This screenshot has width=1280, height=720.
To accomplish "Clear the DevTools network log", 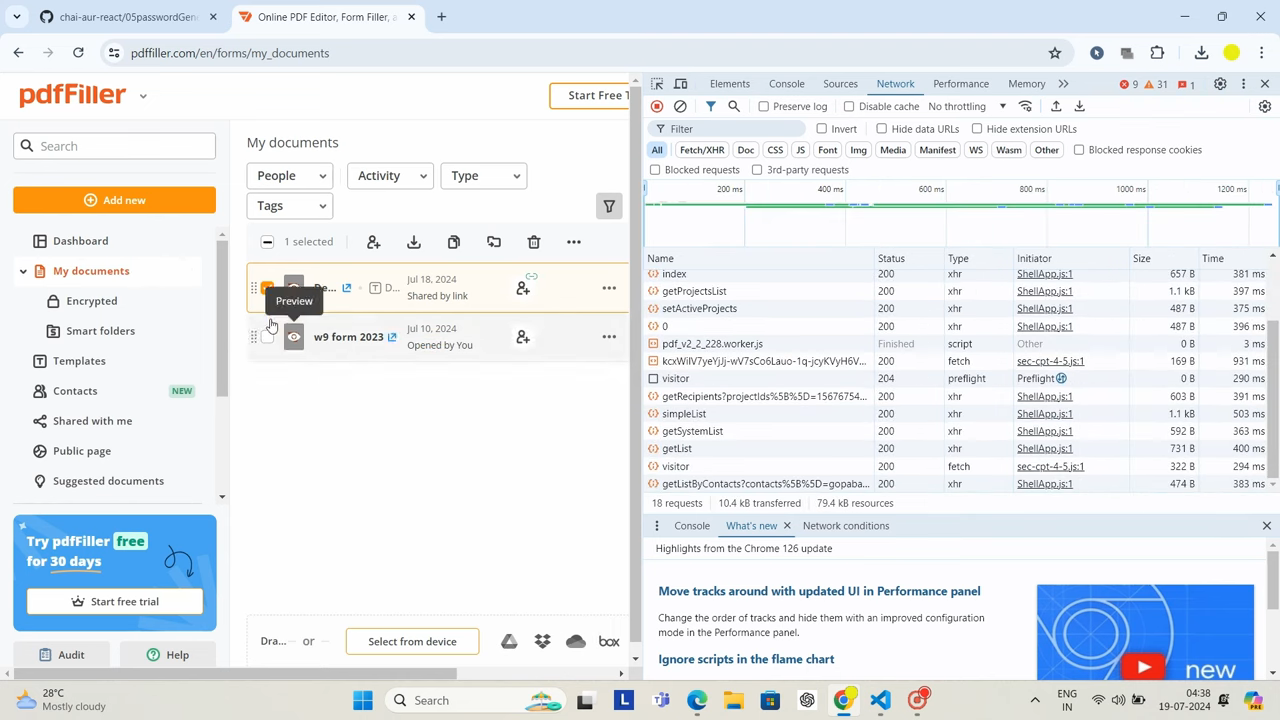I will (x=680, y=106).
